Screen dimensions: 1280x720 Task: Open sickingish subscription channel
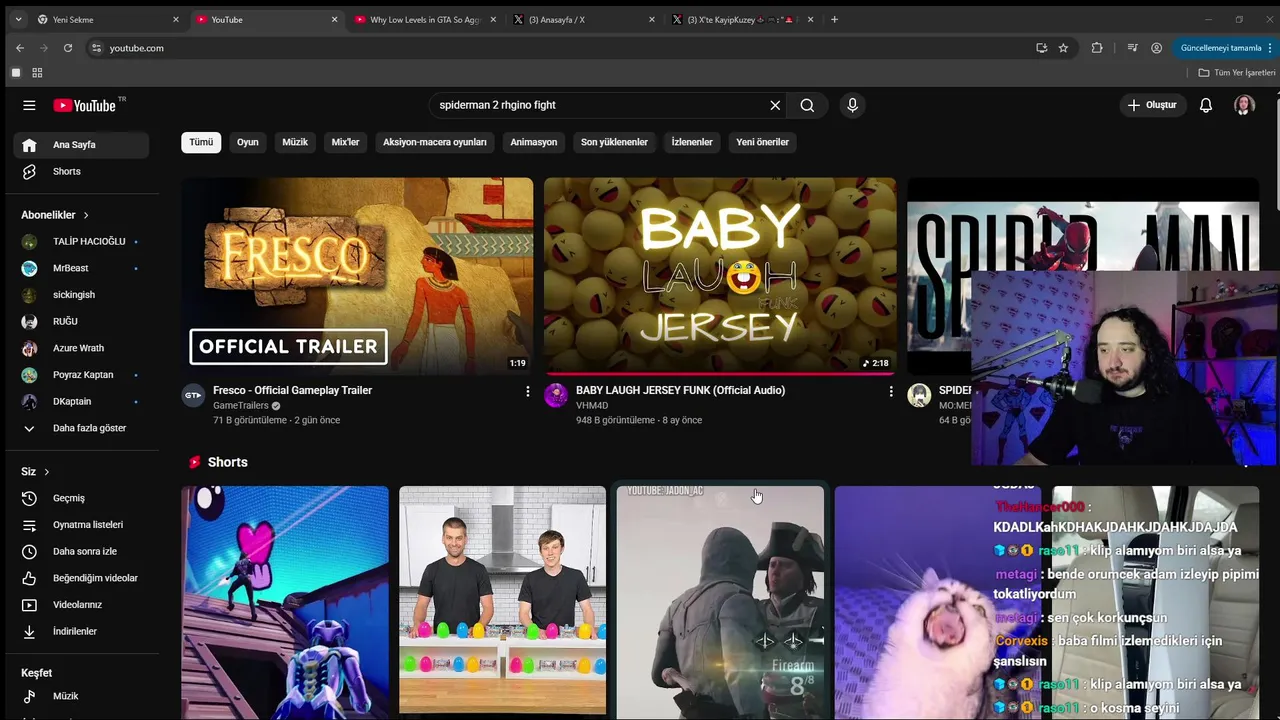point(81,295)
